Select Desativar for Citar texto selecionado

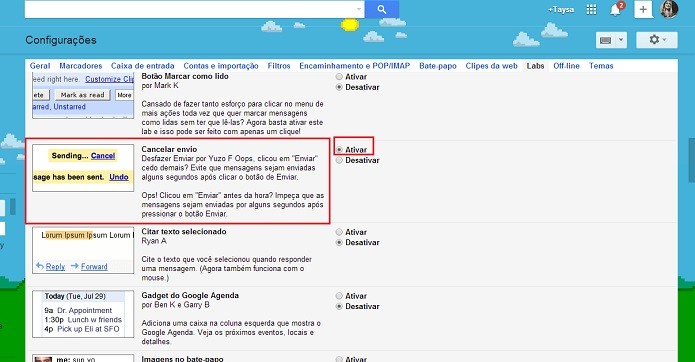point(339,243)
